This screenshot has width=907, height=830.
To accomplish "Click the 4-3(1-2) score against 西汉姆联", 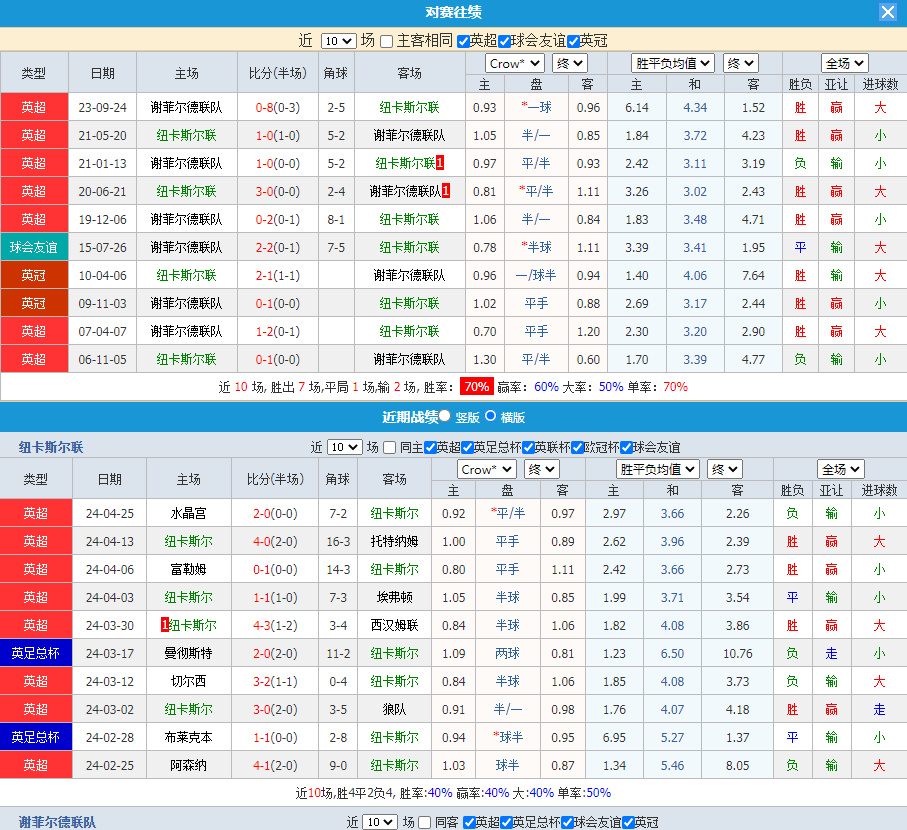I will [275, 625].
